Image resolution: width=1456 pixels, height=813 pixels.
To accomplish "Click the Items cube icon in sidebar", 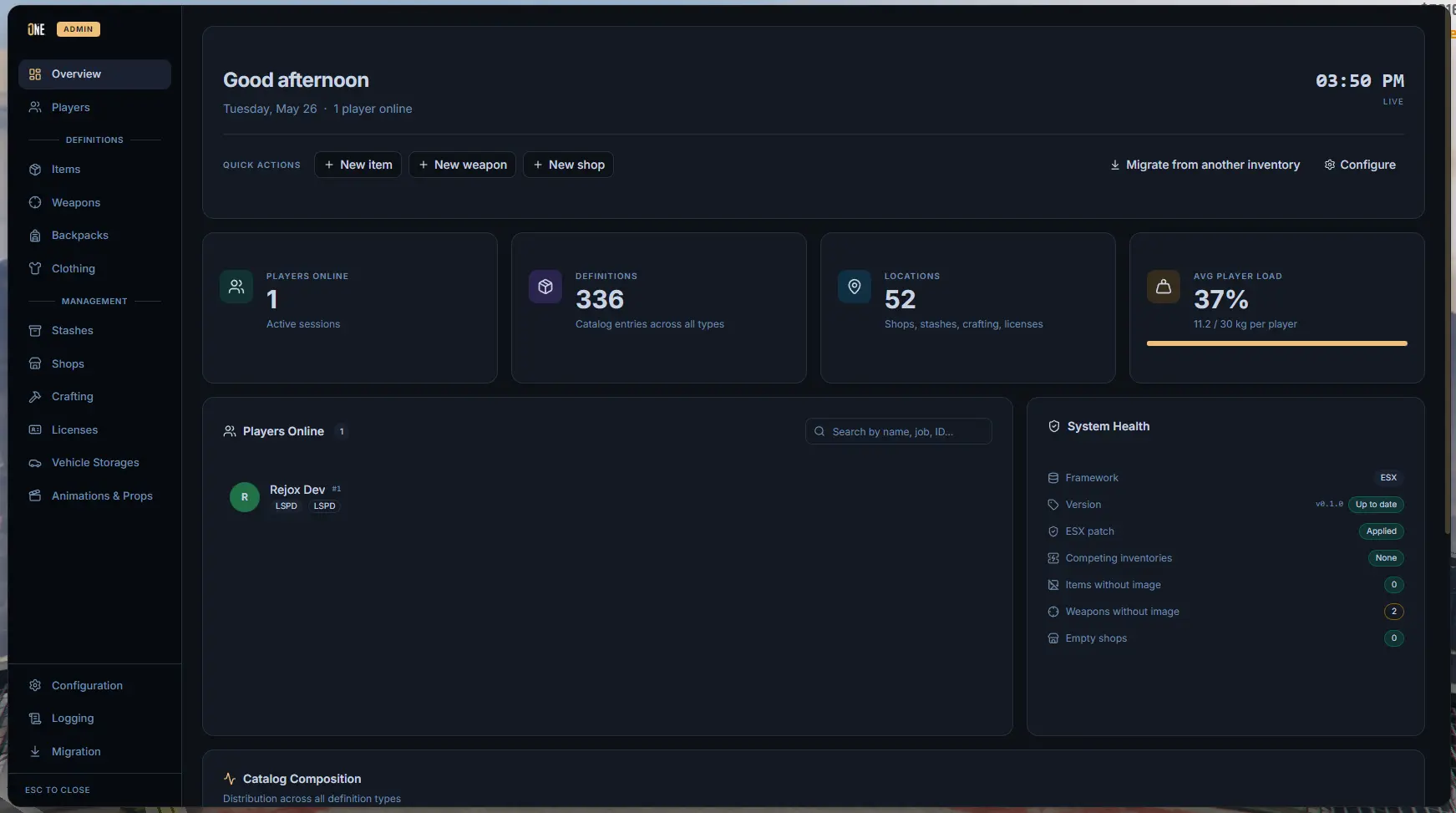I will (x=35, y=170).
